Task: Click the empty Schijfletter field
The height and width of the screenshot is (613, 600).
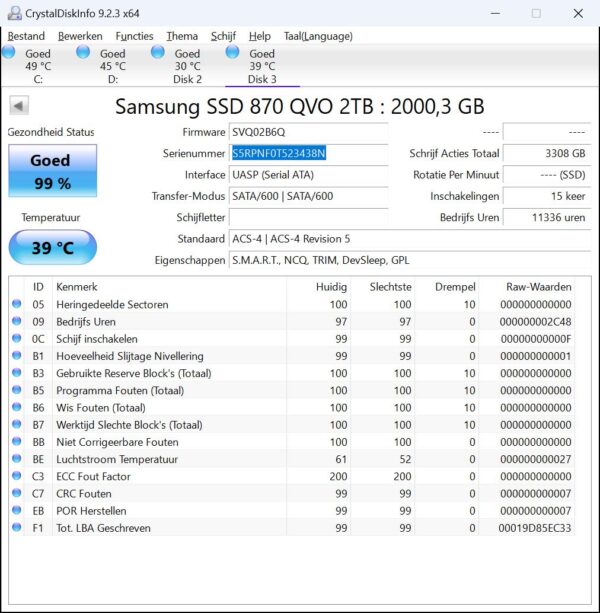Action: pos(308,217)
